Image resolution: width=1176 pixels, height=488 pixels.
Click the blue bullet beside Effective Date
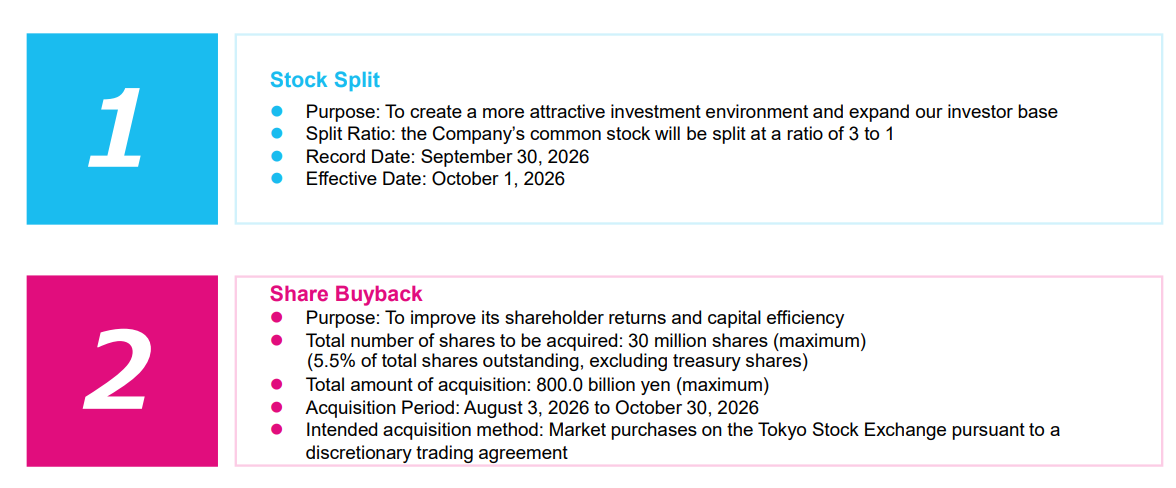(x=276, y=178)
